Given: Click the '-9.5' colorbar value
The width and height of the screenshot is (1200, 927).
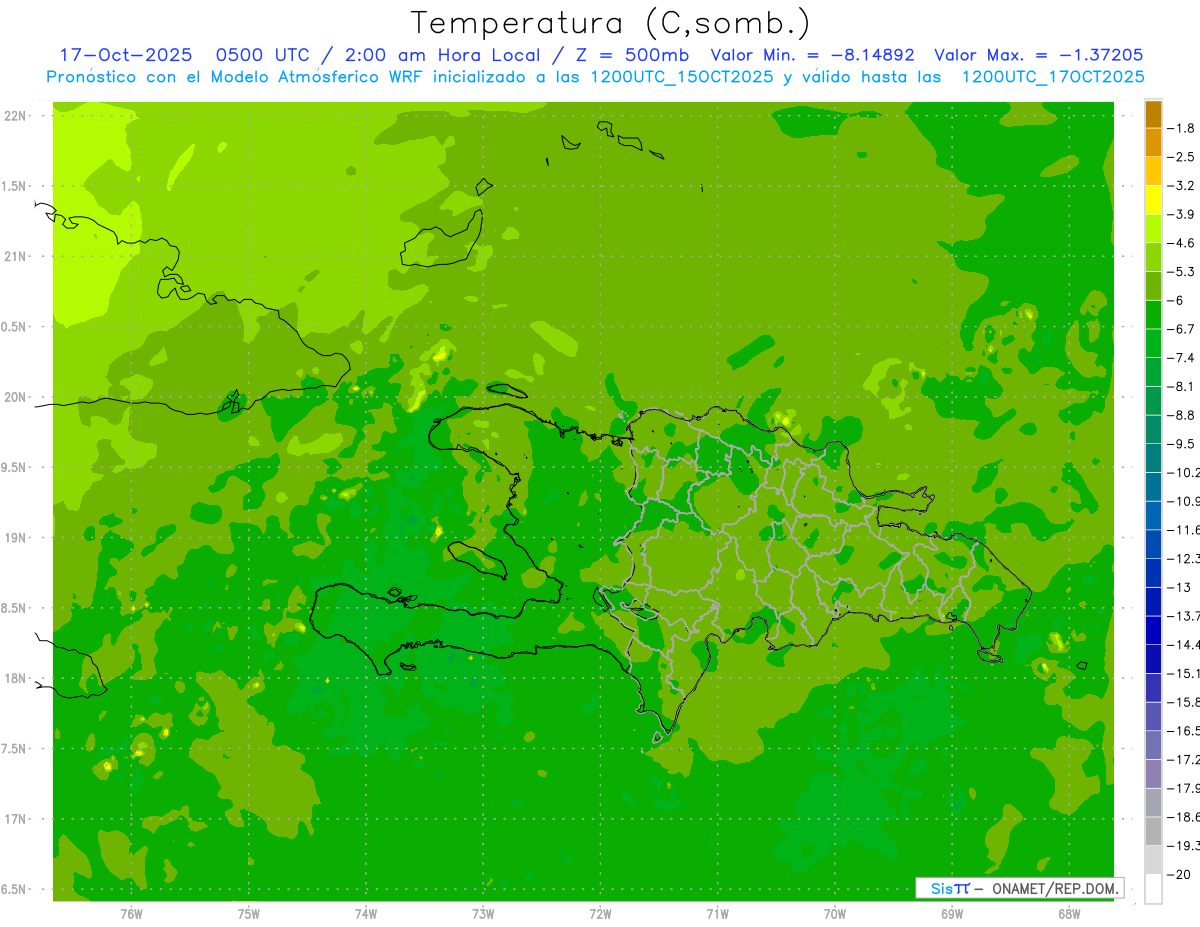Looking at the screenshot, I should (1183, 443).
